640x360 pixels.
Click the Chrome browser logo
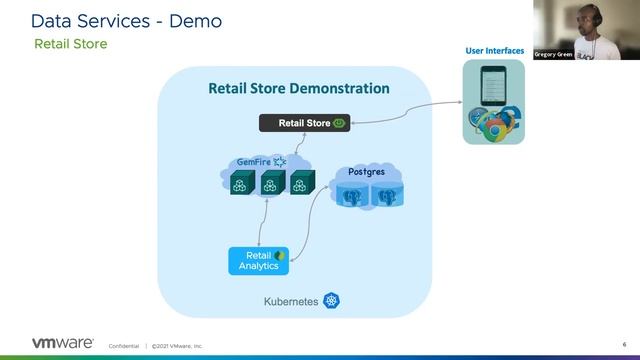494,129
